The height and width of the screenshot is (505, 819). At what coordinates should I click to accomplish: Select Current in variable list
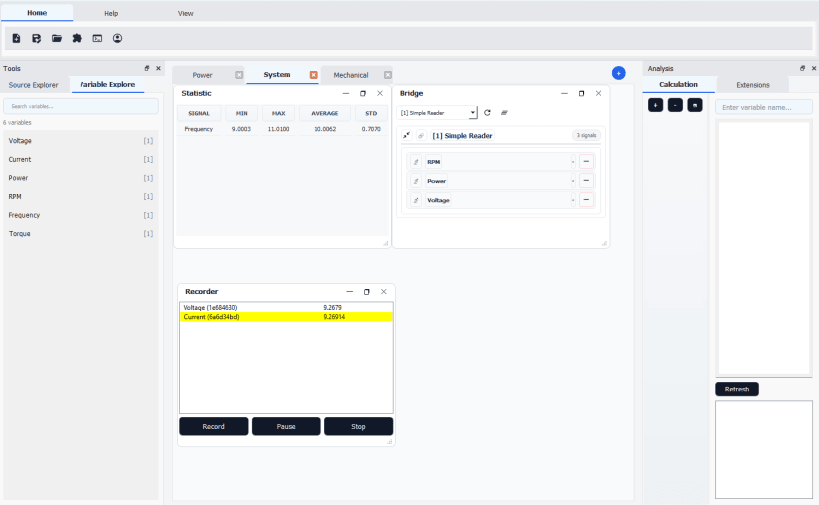81,160
